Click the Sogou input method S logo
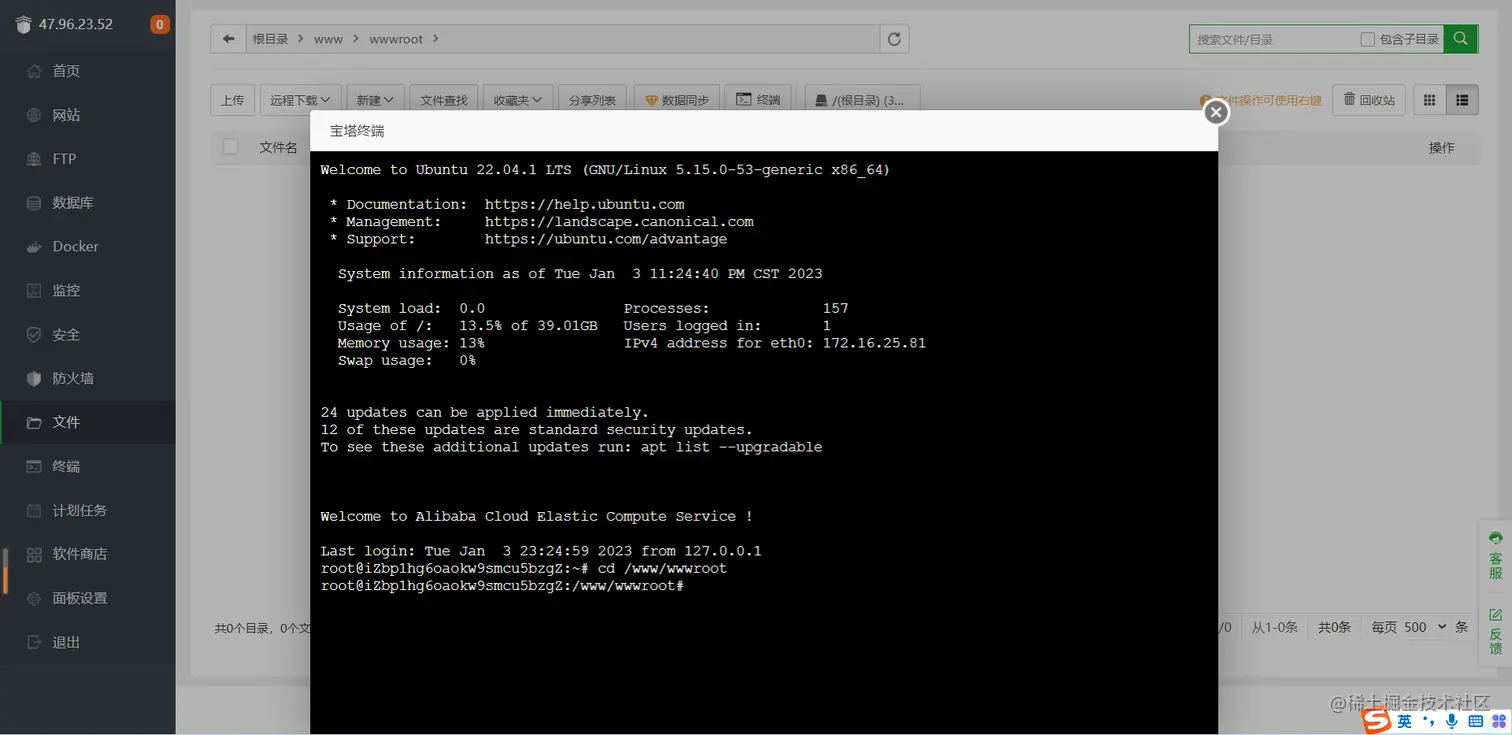This screenshot has width=1512, height=735. pos(1377,721)
